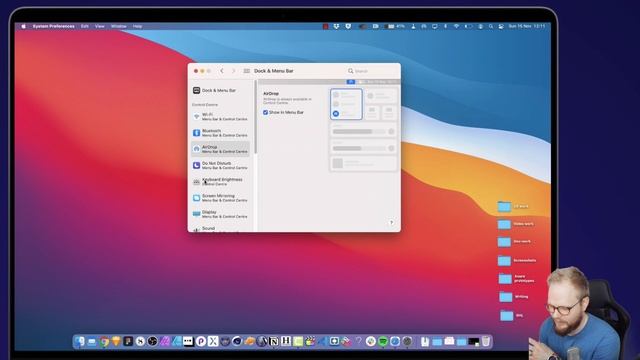
Task: Go back with the toolbar back arrow
Action: coord(222,71)
